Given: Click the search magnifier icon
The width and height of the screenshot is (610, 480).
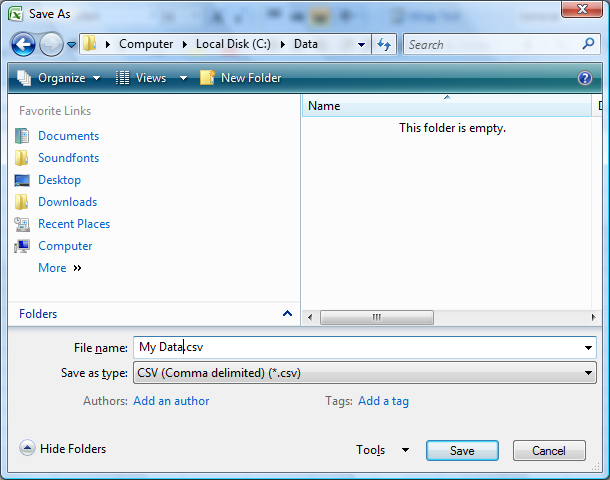Looking at the screenshot, I should (588, 44).
